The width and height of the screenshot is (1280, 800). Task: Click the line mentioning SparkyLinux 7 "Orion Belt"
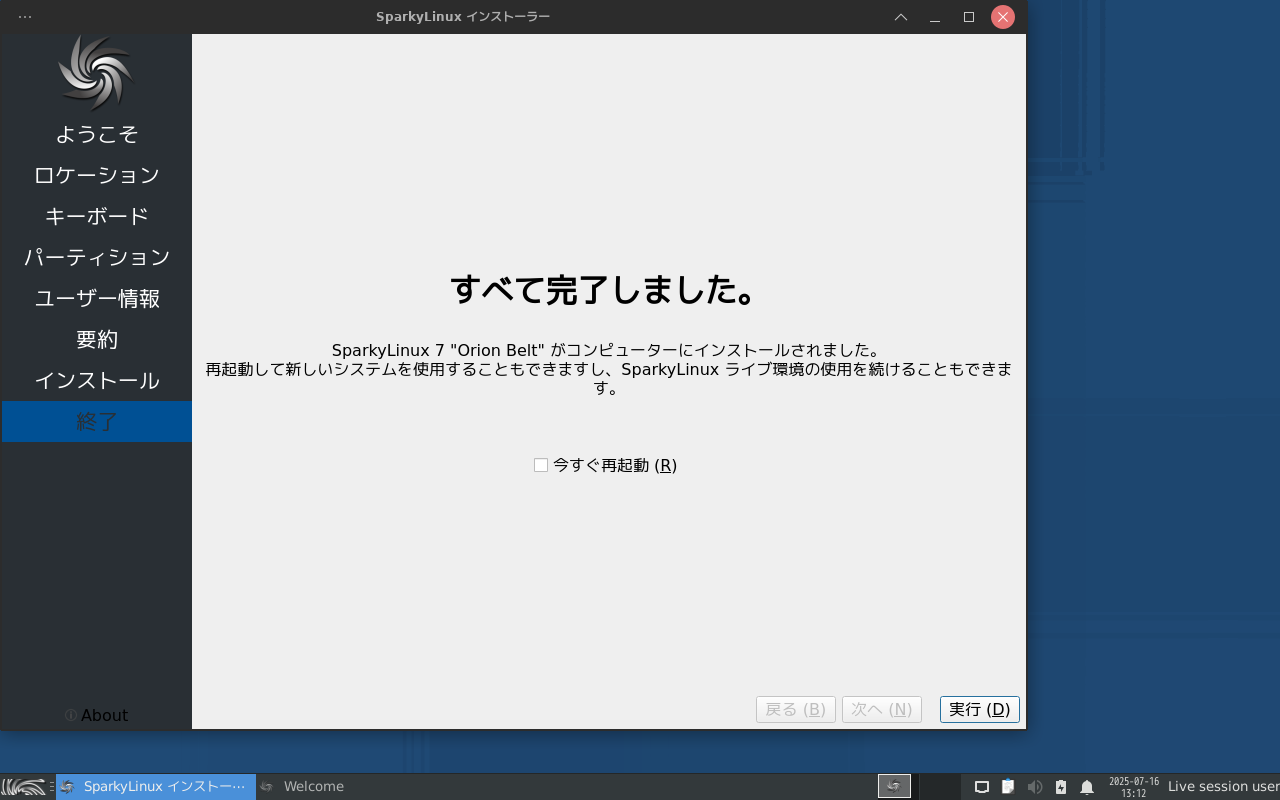pyautogui.click(x=606, y=350)
